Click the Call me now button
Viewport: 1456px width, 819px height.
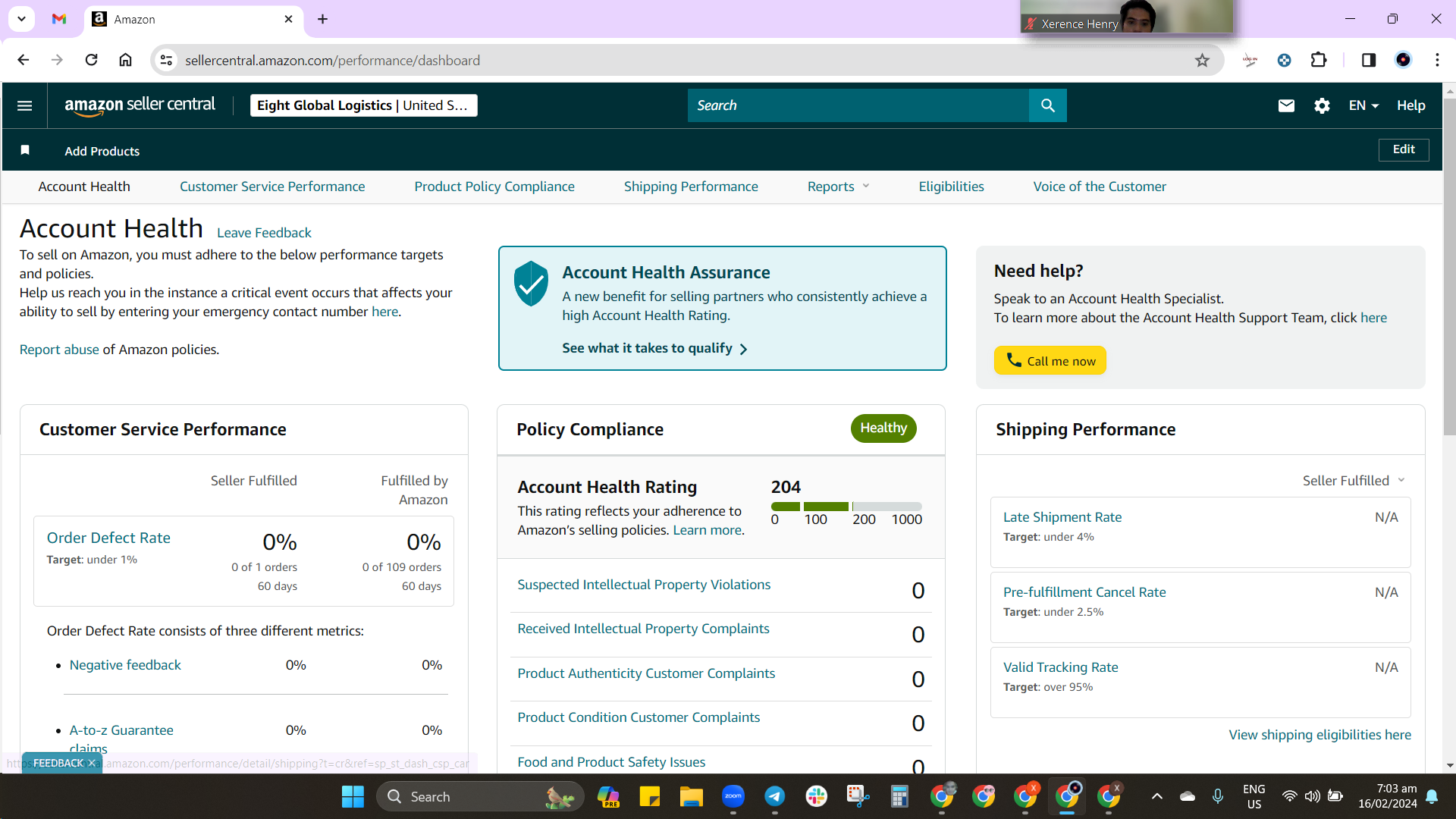pos(1050,360)
